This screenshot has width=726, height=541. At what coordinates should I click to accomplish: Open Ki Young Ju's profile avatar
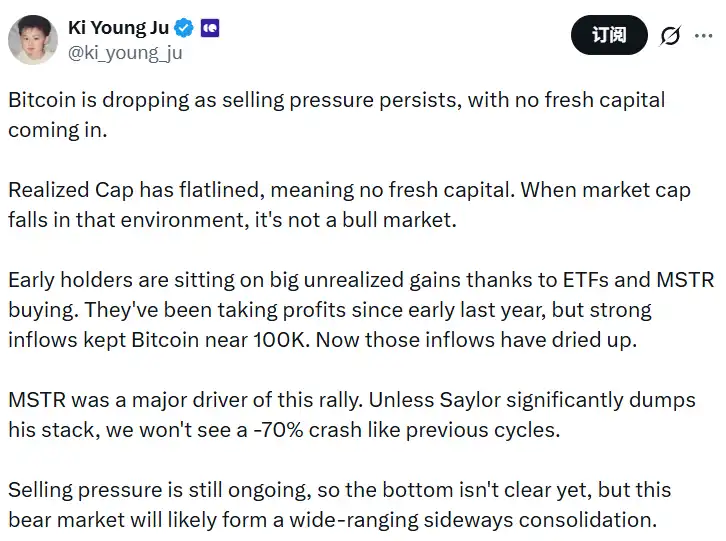pyautogui.click(x=33, y=40)
